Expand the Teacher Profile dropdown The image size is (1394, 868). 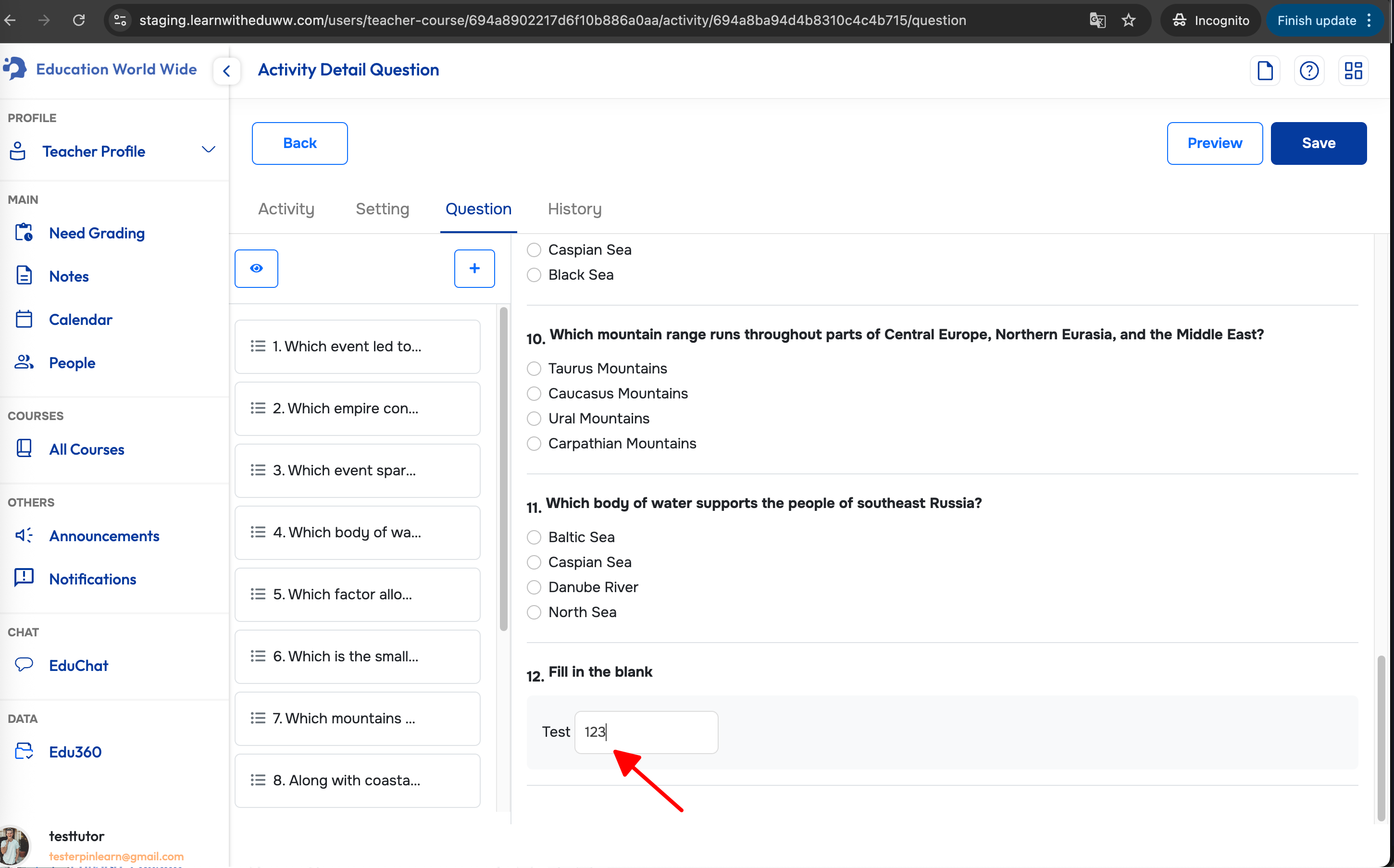point(208,150)
